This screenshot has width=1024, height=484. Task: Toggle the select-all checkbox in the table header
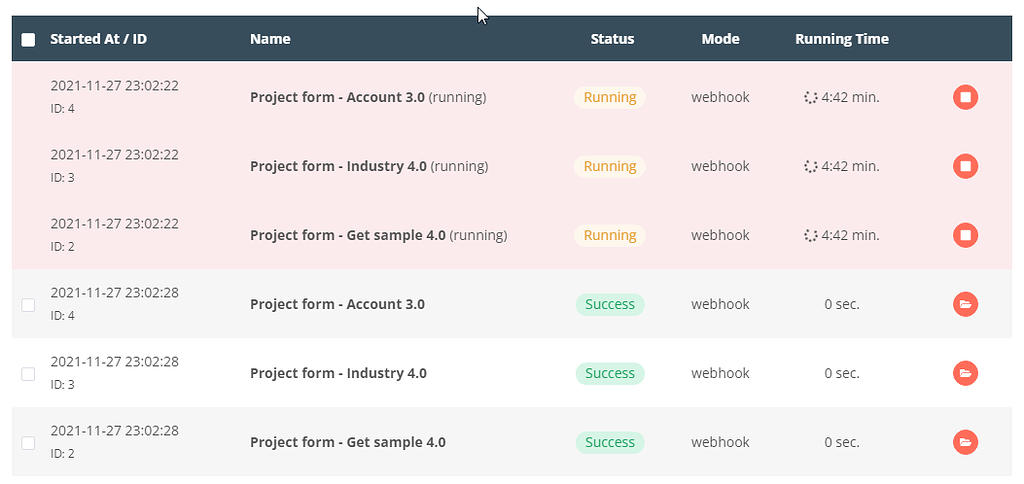pyautogui.click(x=28, y=40)
